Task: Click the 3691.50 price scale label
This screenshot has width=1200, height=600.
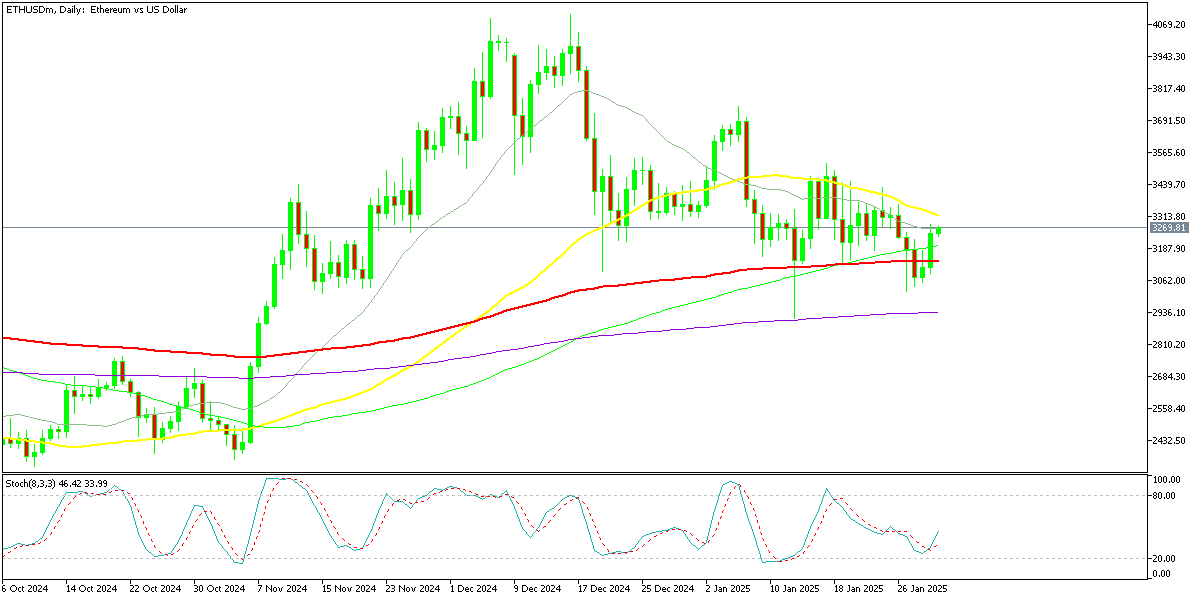Action: click(x=1168, y=120)
